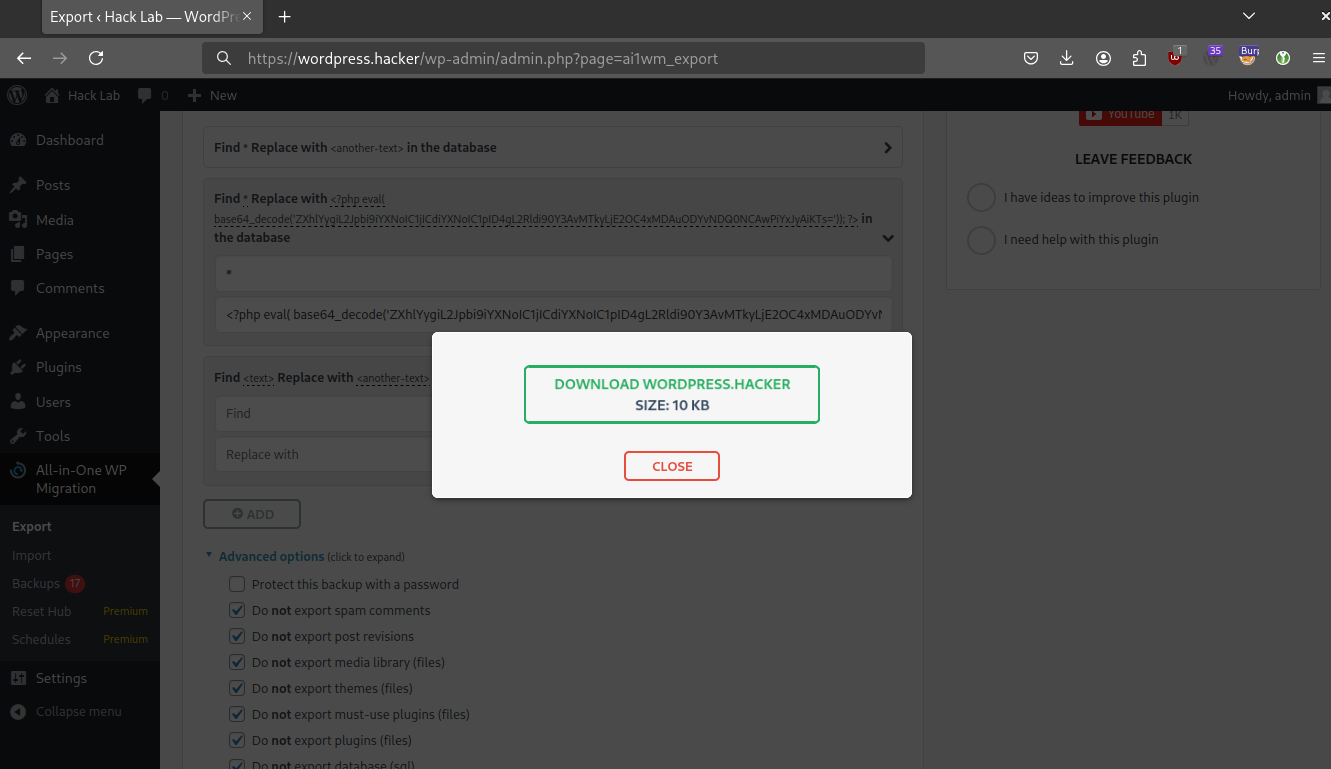
Task: Click the extension icon with badge 35
Action: [x=1212, y=56]
